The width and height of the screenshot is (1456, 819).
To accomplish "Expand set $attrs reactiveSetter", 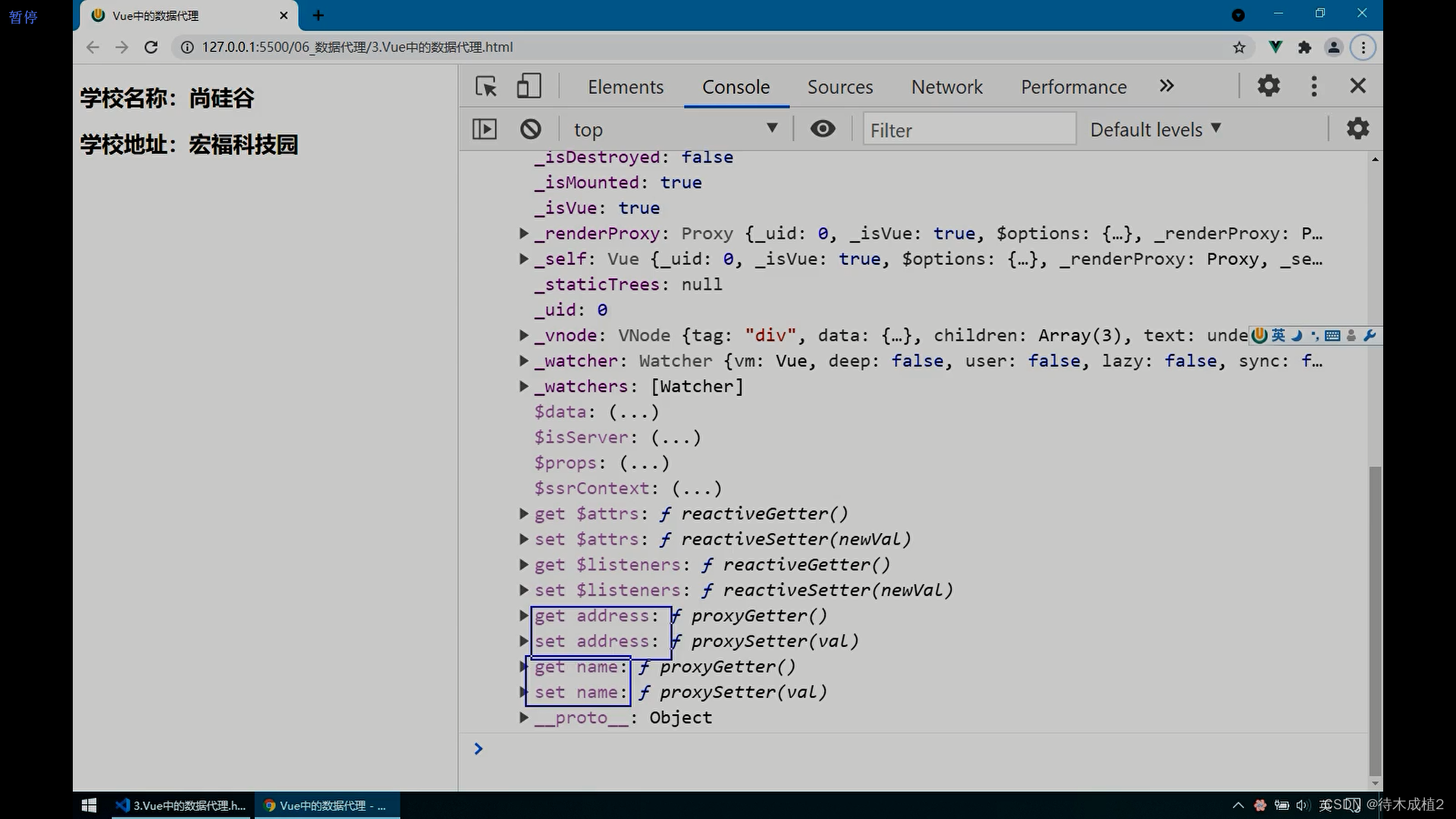I will click(523, 539).
